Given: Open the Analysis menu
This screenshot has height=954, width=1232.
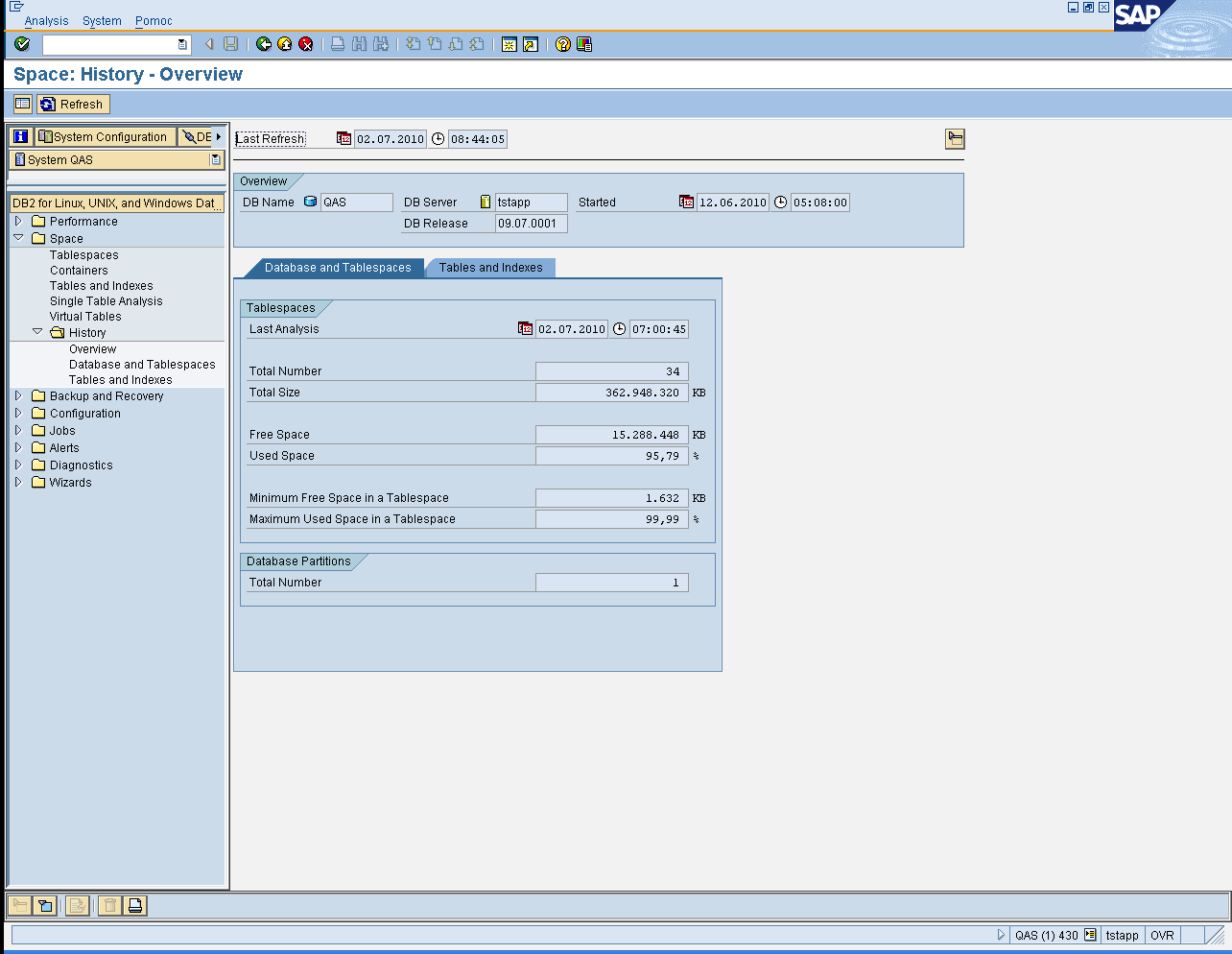Looking at the screenshot, I should click(x=46, y=21).
